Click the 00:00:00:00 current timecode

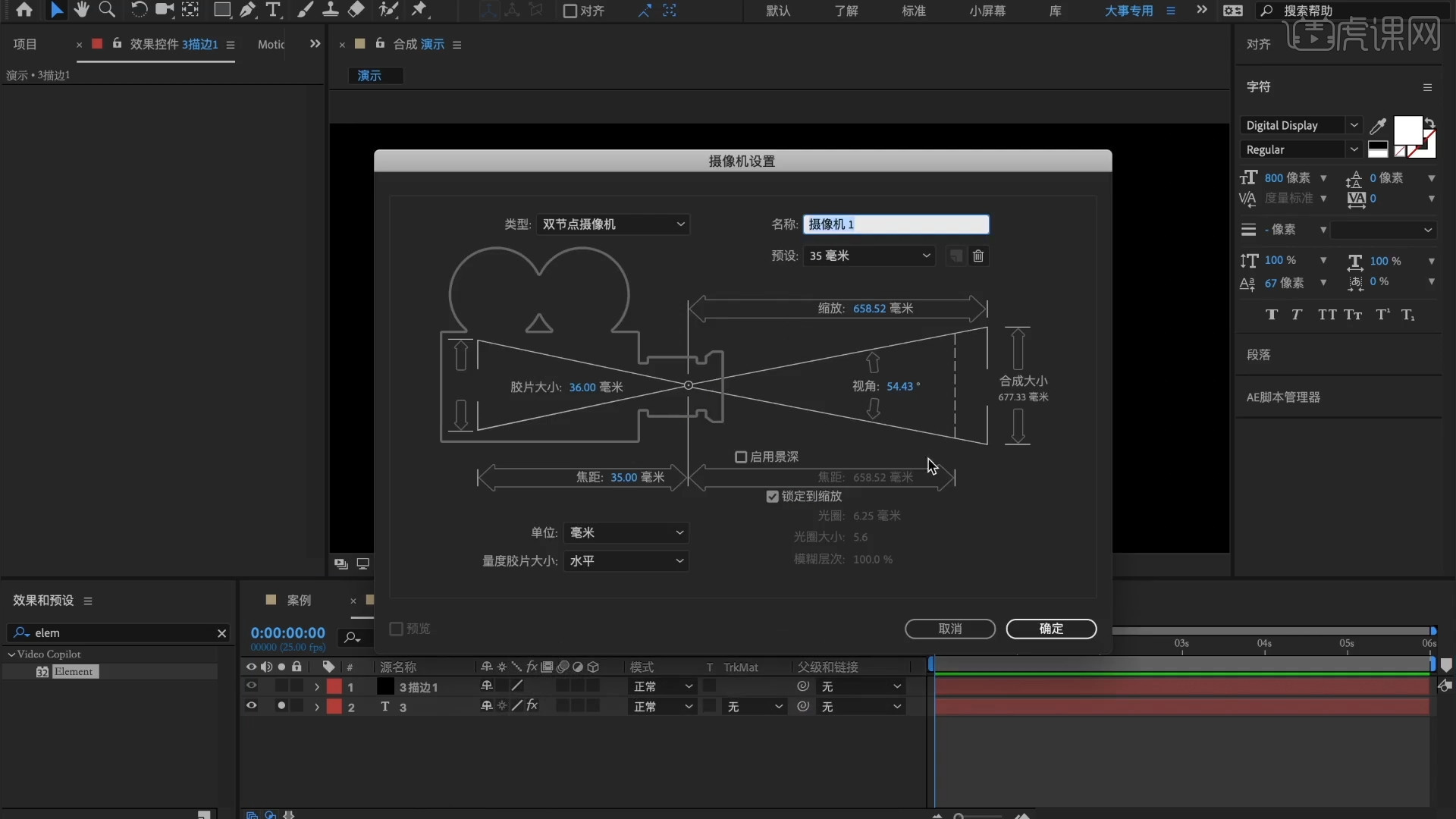[287, 632]
